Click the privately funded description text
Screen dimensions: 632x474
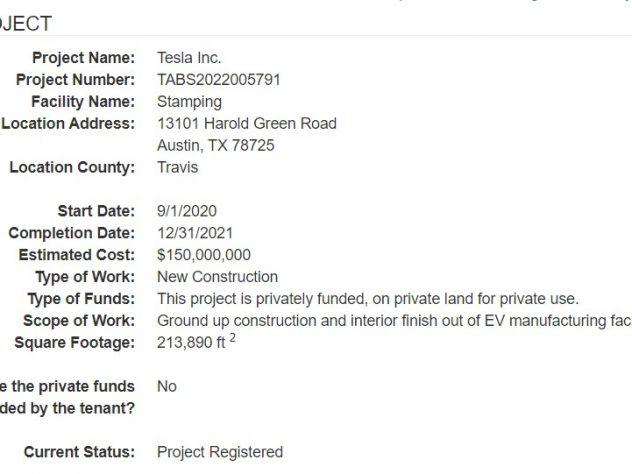pyautogui.click(x=368, y=299)
